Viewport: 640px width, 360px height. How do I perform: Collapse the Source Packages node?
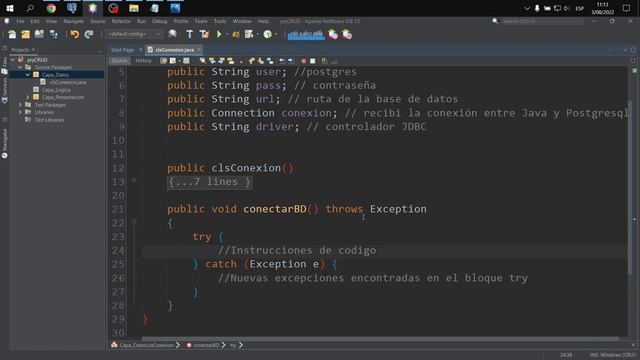pyautogui.click(x=20, y=67)
